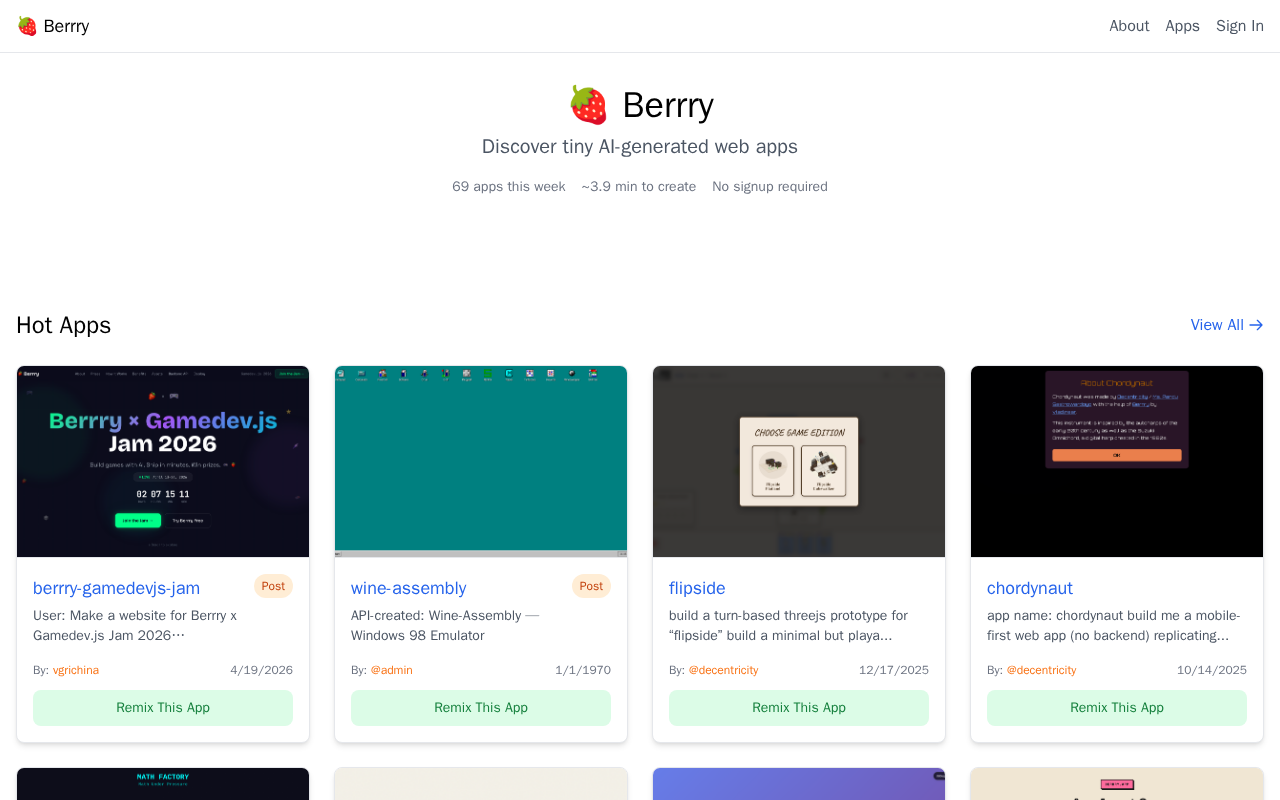Click the '69 apps this week' stat
The image size is (1280, 800).
coord(509,187)
